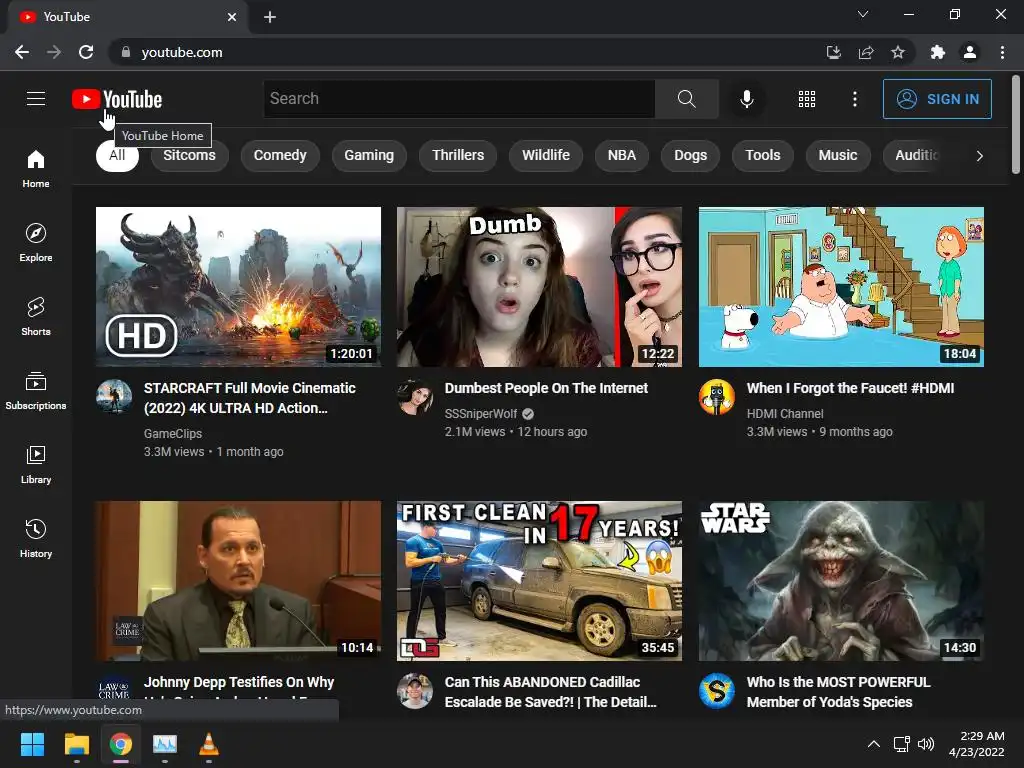This screenshot has width=1024, height=768.
Task: Open YouTube settings three-dot menu
Action: pyautogui.click(x=854, y=99)
